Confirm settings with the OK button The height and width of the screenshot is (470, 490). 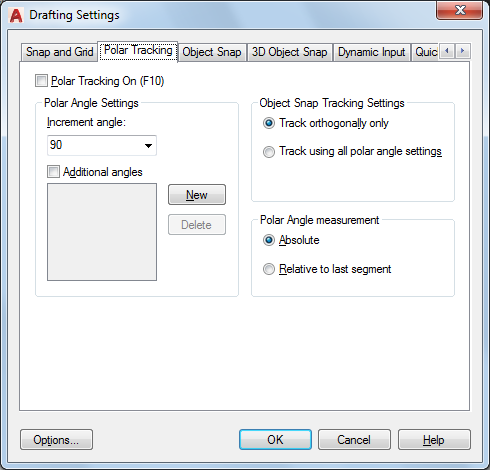click(x=275, y=440)
